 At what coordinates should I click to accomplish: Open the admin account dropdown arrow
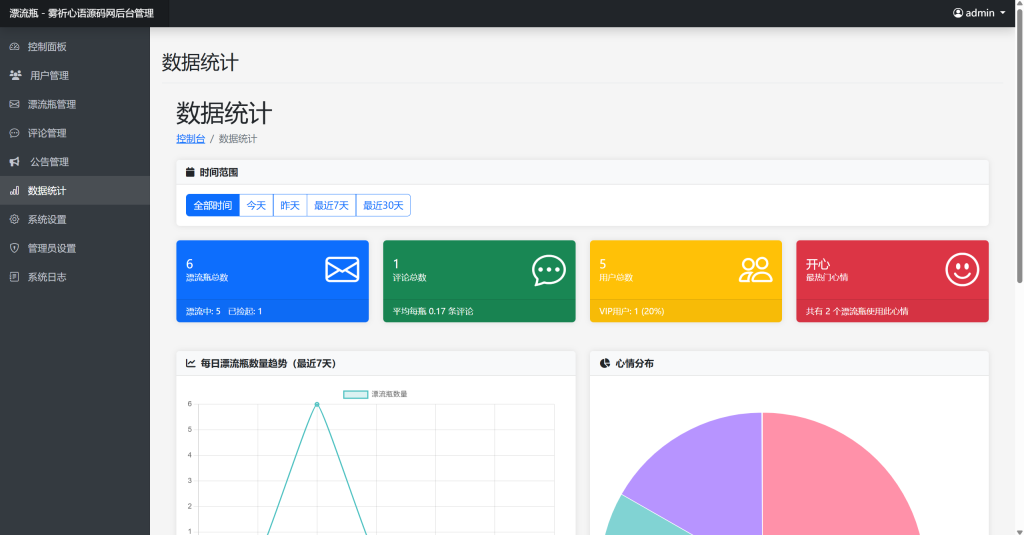1002,13
